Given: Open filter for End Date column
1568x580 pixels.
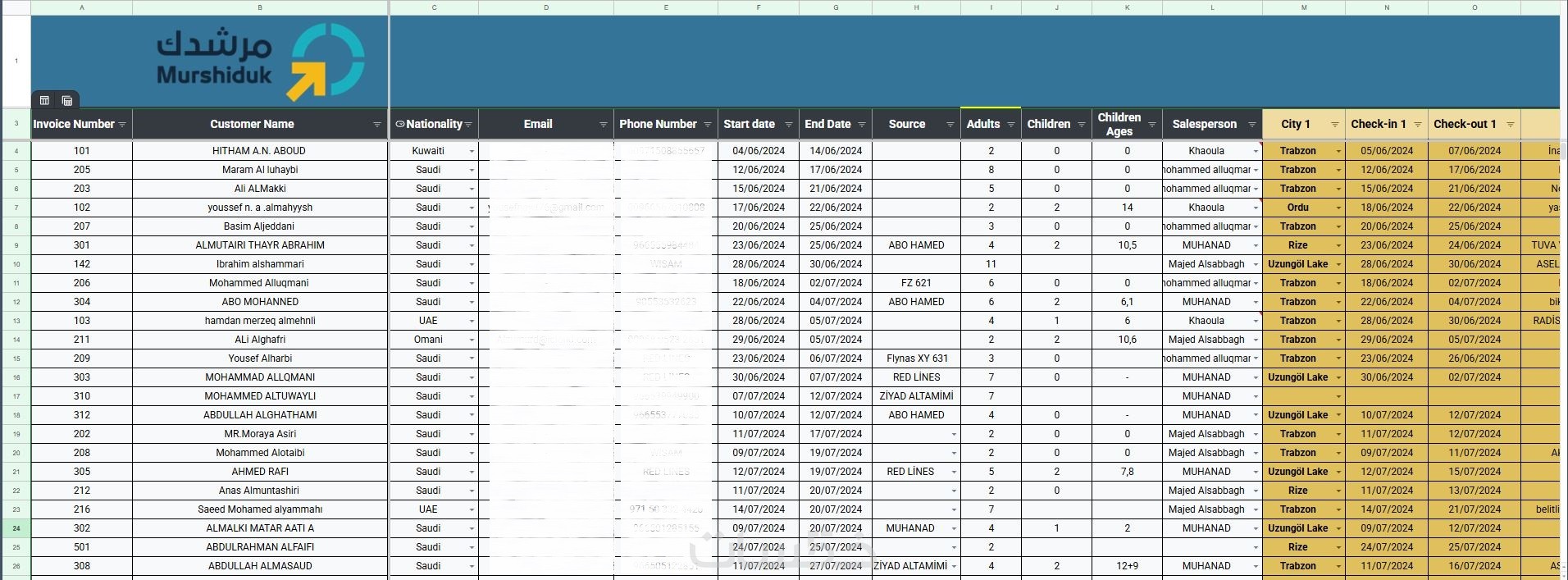Looking at the screenshot, I should [x=862, y=125].
